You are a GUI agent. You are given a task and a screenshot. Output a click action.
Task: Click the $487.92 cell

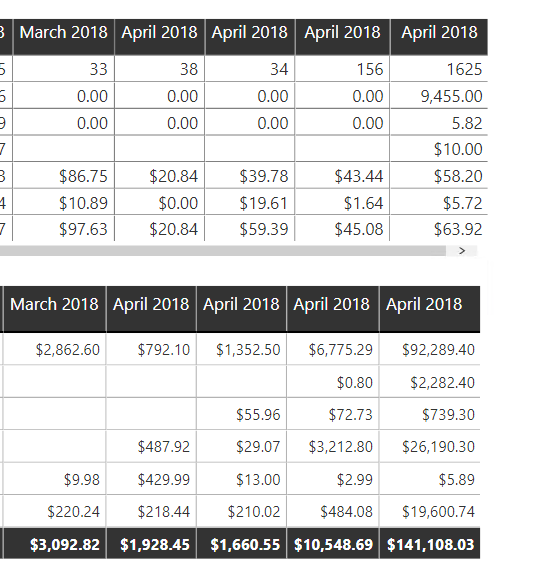pyautogui.click(x=151, y=446)
